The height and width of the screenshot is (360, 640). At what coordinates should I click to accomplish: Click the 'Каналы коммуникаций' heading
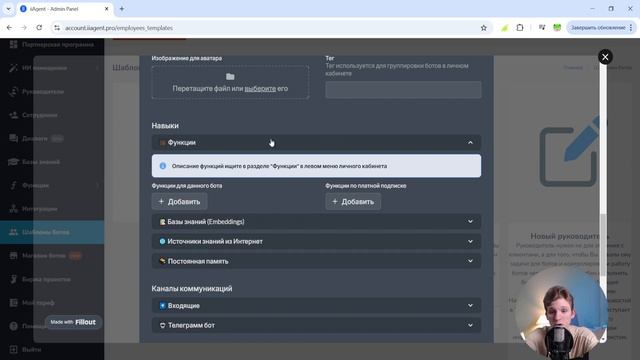coord(192,289)
